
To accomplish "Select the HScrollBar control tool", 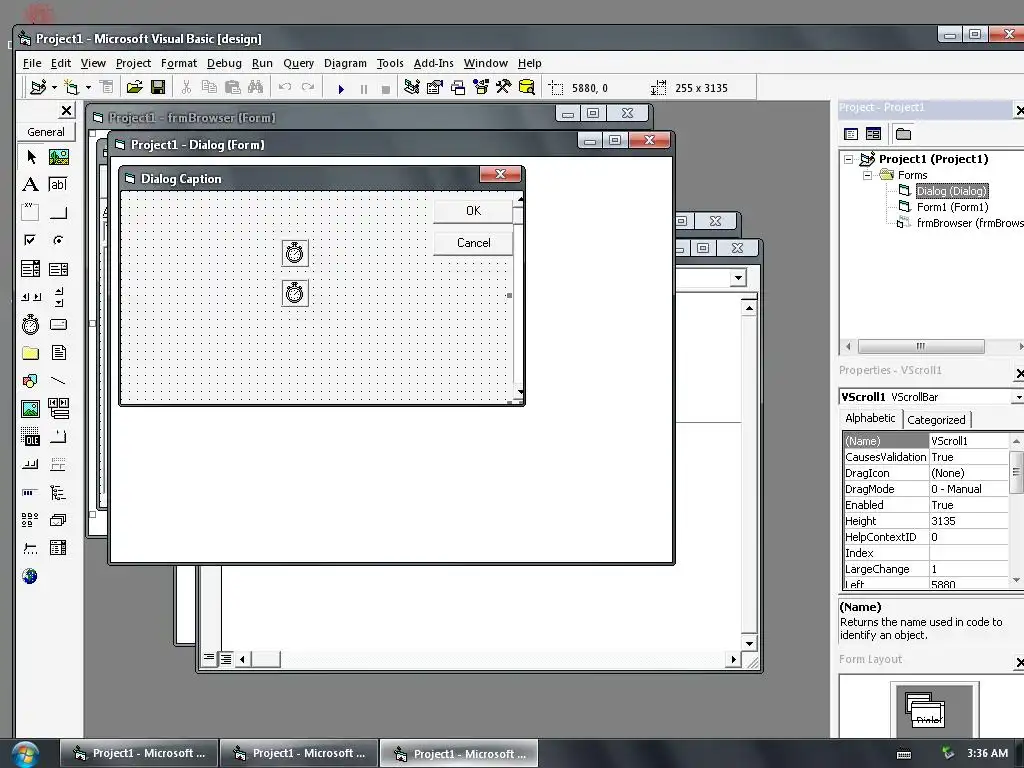I will point(31,296).
